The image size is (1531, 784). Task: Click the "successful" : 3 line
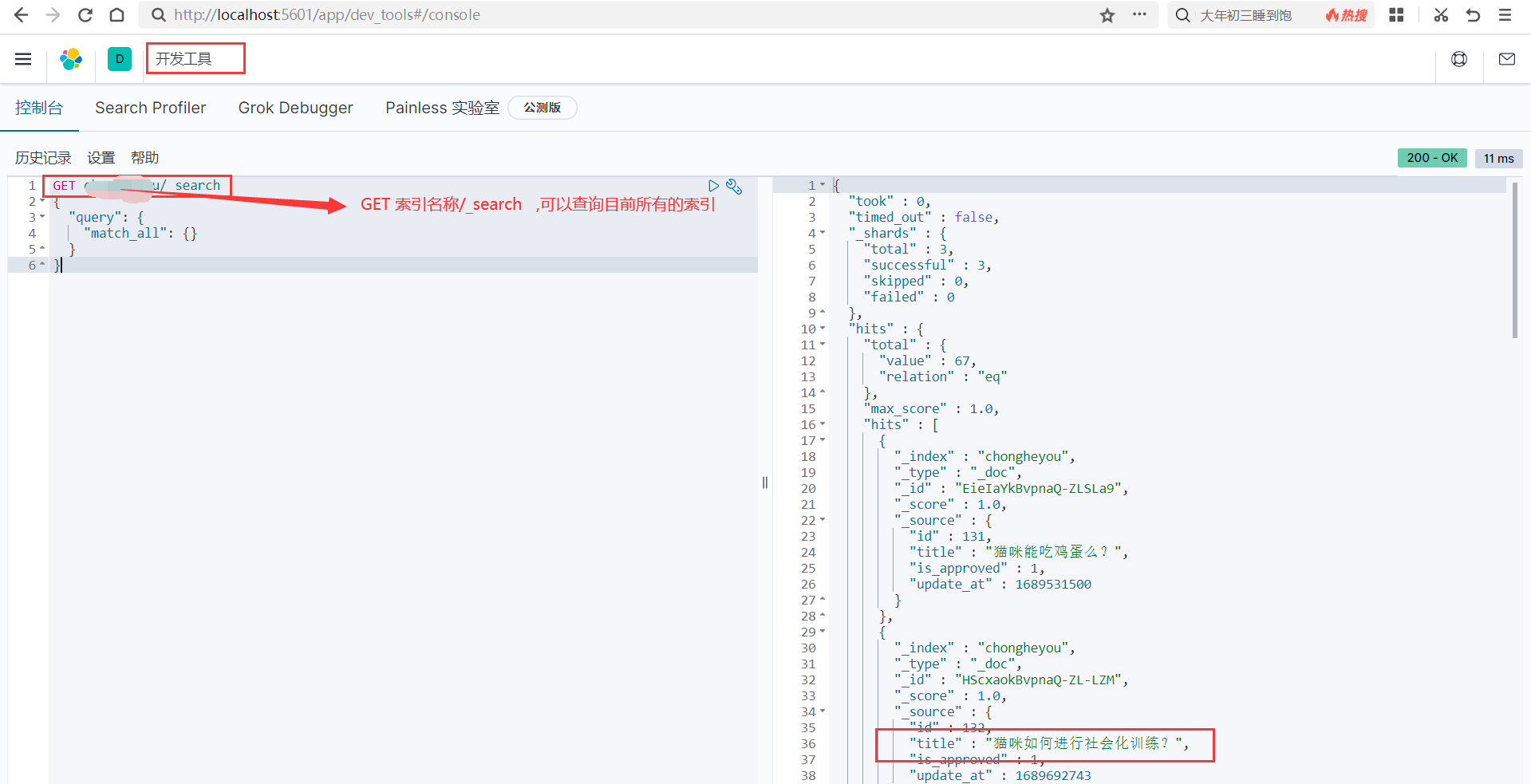[x=927, y=265]
